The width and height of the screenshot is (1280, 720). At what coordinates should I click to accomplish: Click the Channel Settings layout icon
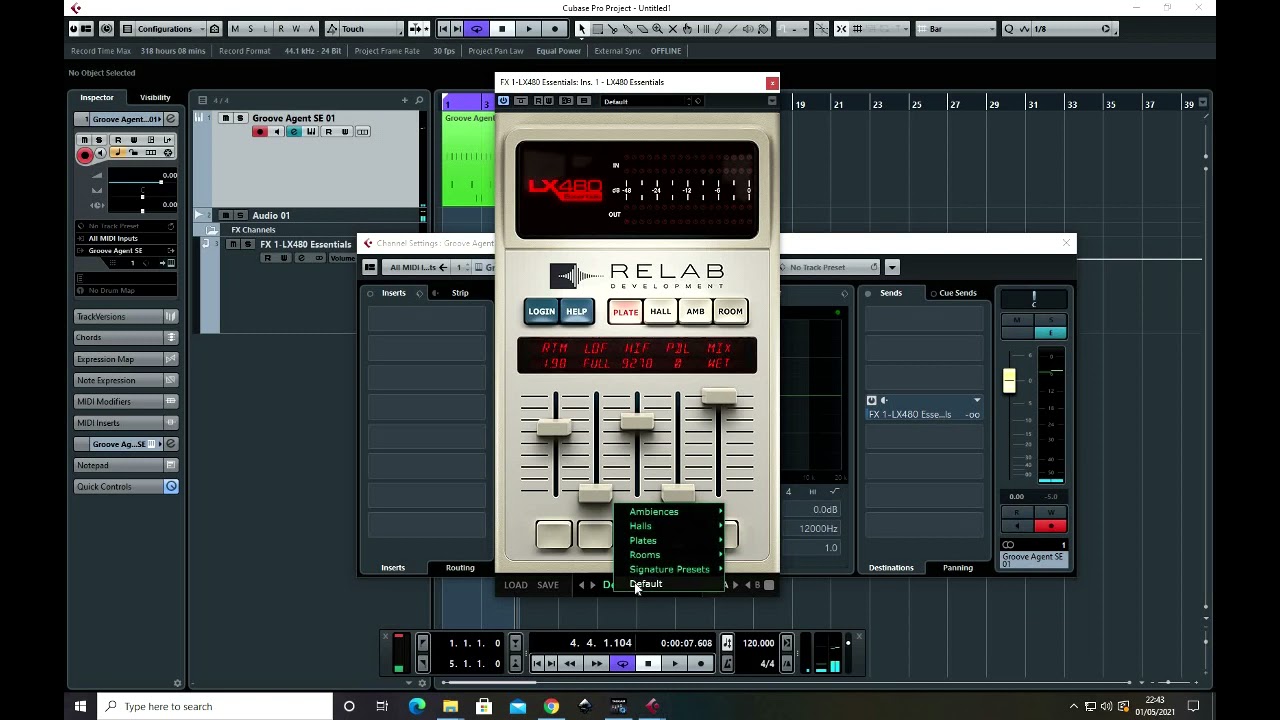(x=370, y=267)
